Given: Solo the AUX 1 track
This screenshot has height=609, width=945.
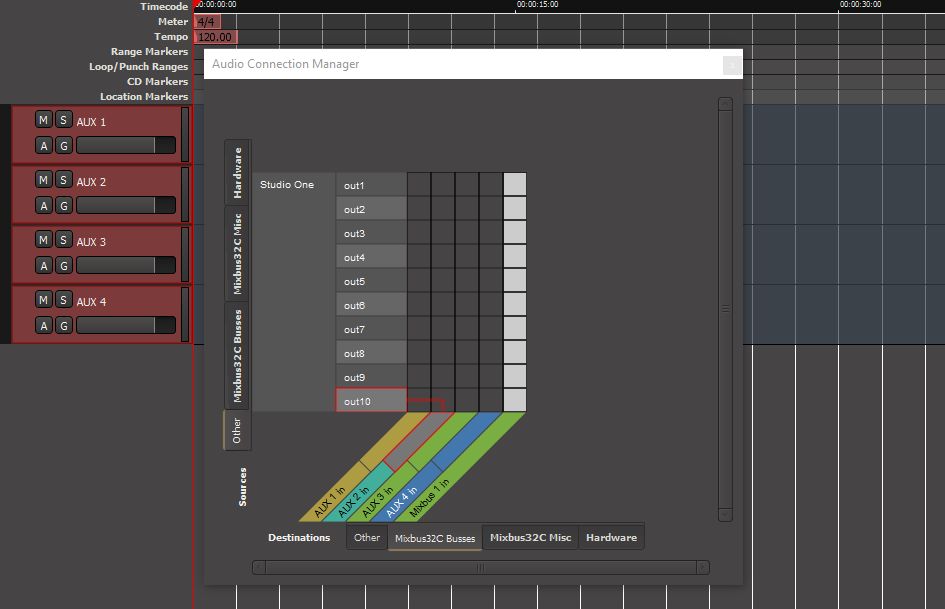Looking at the screenshot, I should click(63, 120).
